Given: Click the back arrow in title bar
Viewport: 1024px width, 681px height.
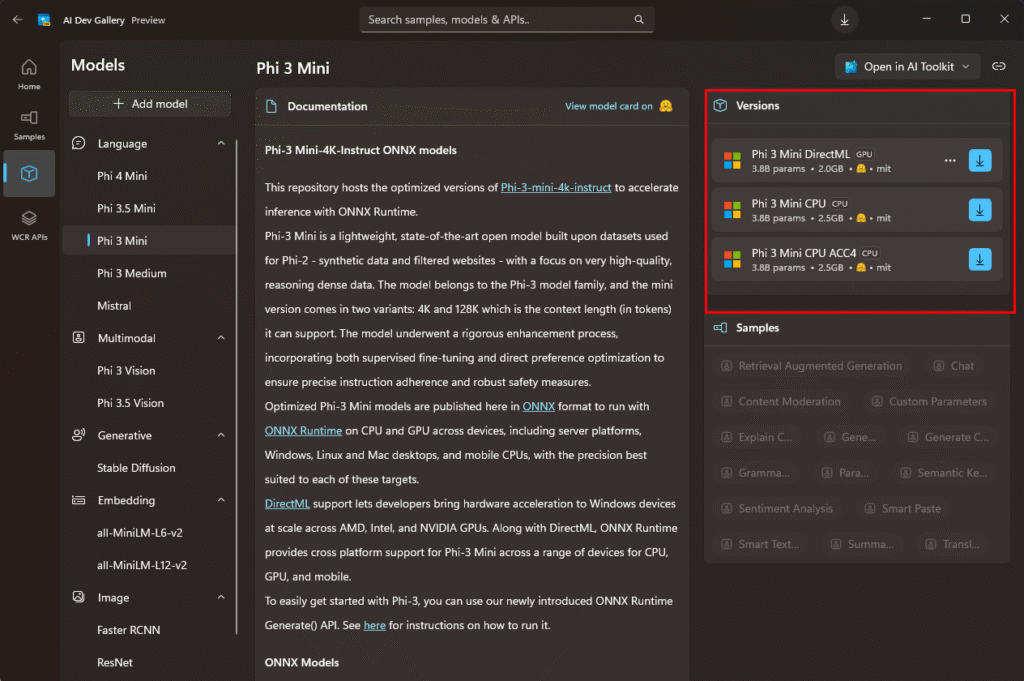Looking at the screenshot, I should point(17,19).
